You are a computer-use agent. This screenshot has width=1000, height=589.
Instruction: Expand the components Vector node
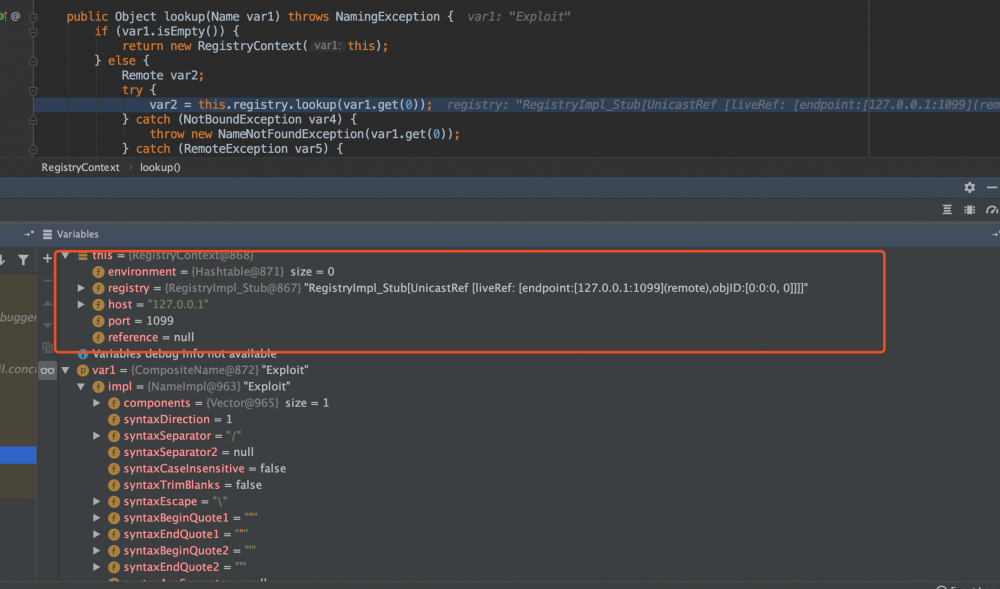[x=96, y=403]
